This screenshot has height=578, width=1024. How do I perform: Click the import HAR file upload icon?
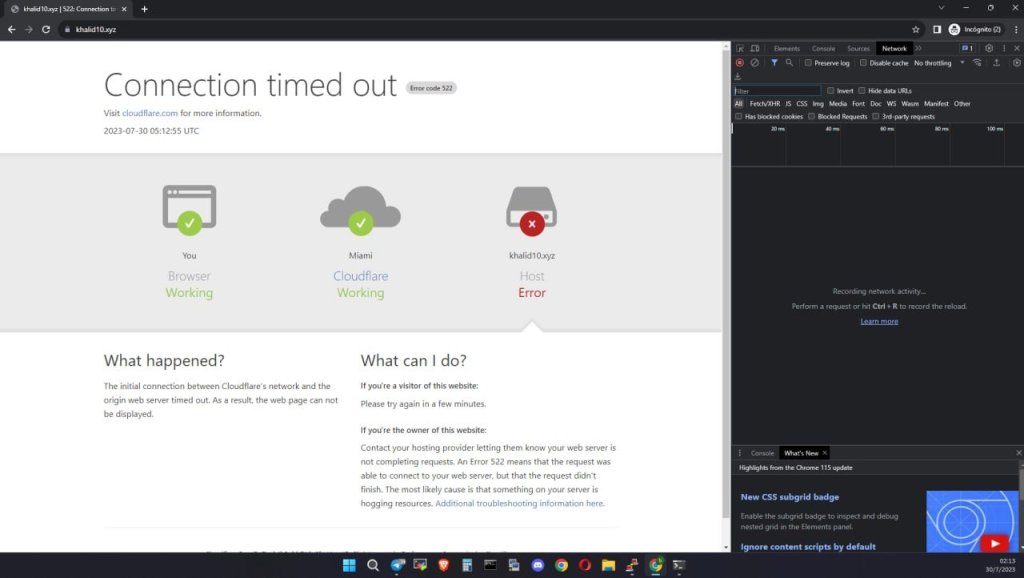[996, 63]
